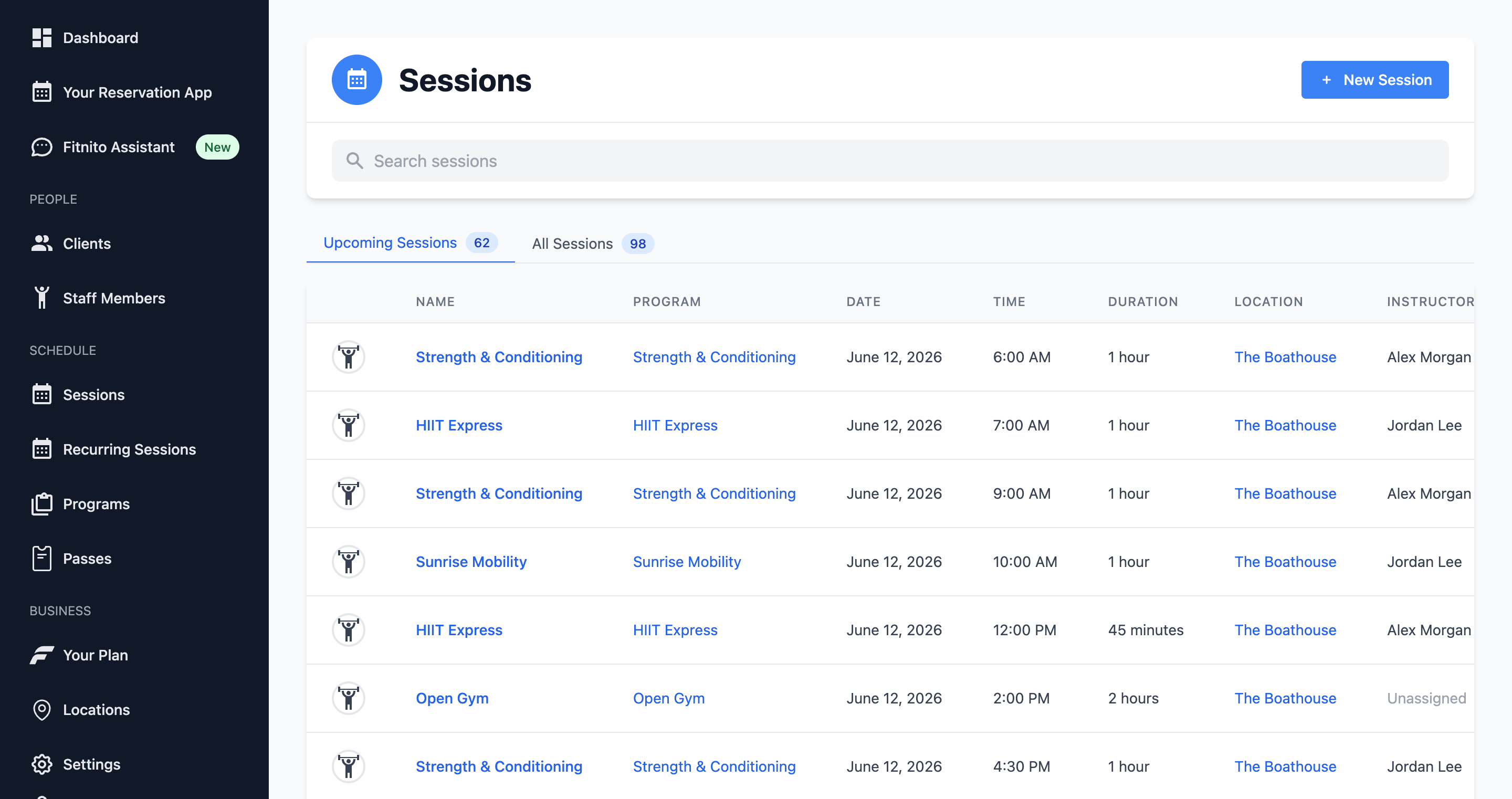Open Strength & Conditioning session at 4:30 PM
Viewport: 1512px width, 799px height.
(499, 766)
